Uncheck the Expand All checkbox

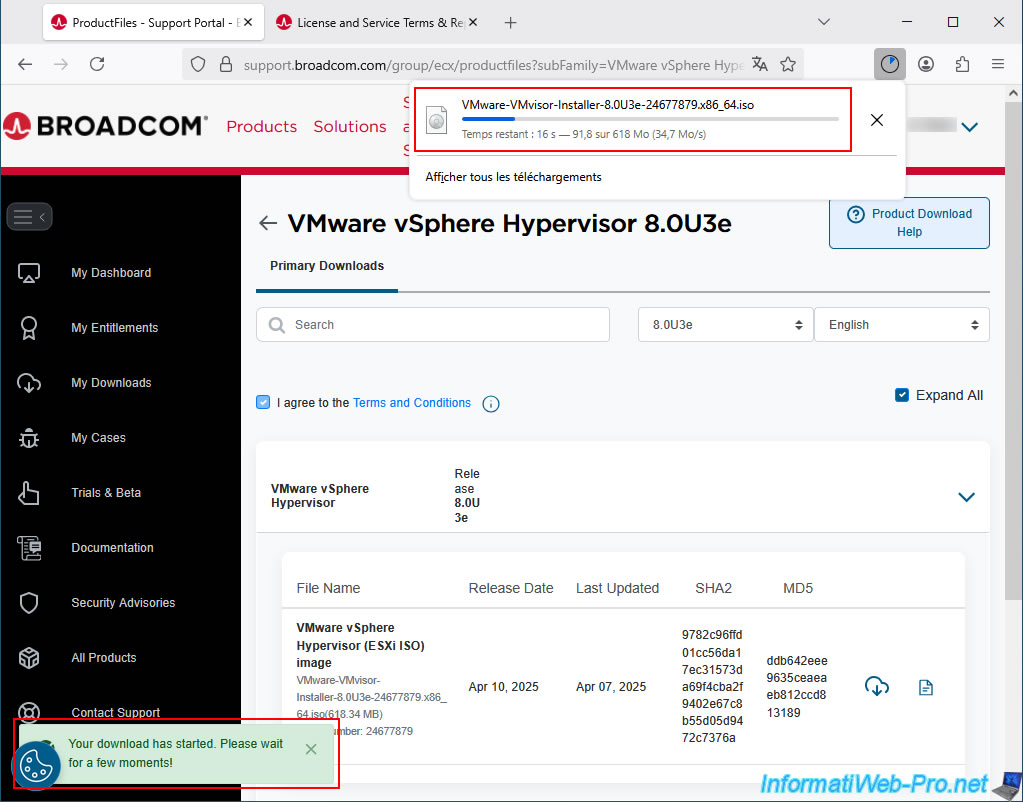tap(902, 395)
